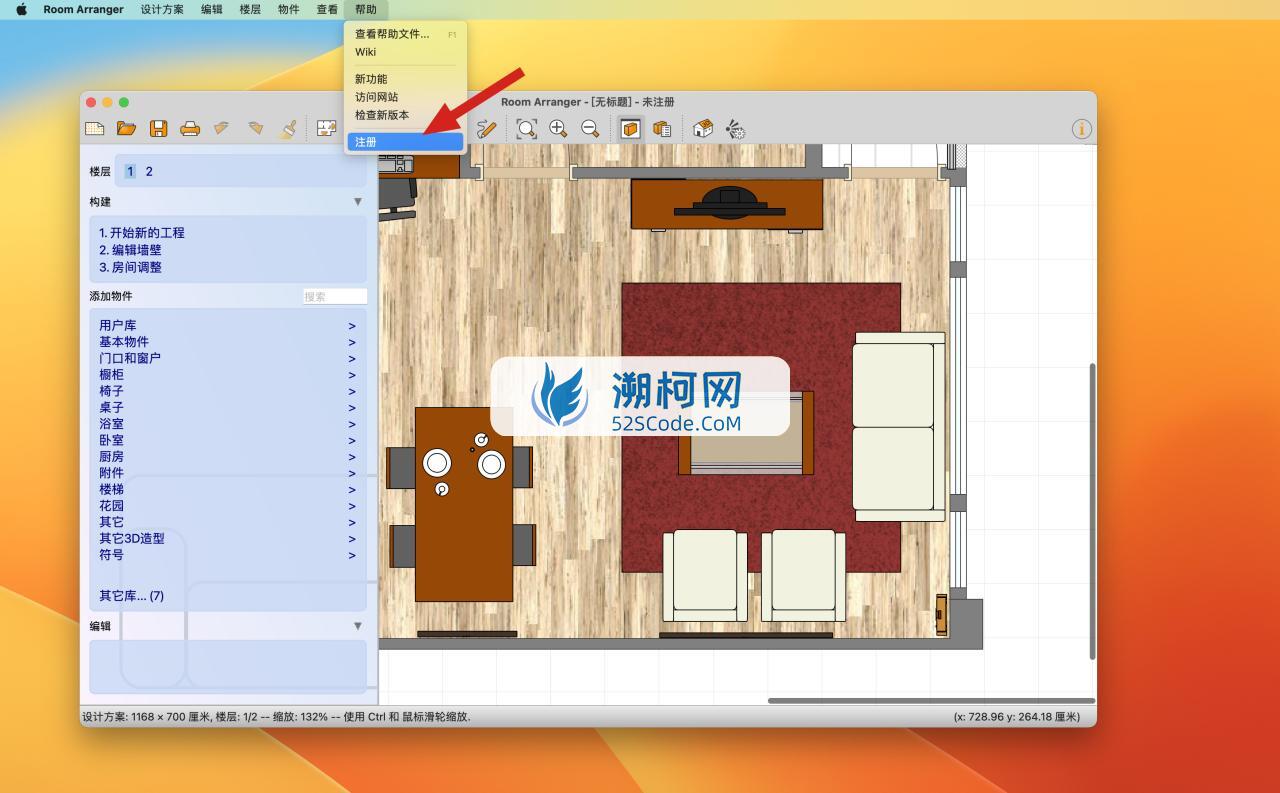Open Wiki from the help menu
Screen dimensions: 1280x793
tap(405, 52)
